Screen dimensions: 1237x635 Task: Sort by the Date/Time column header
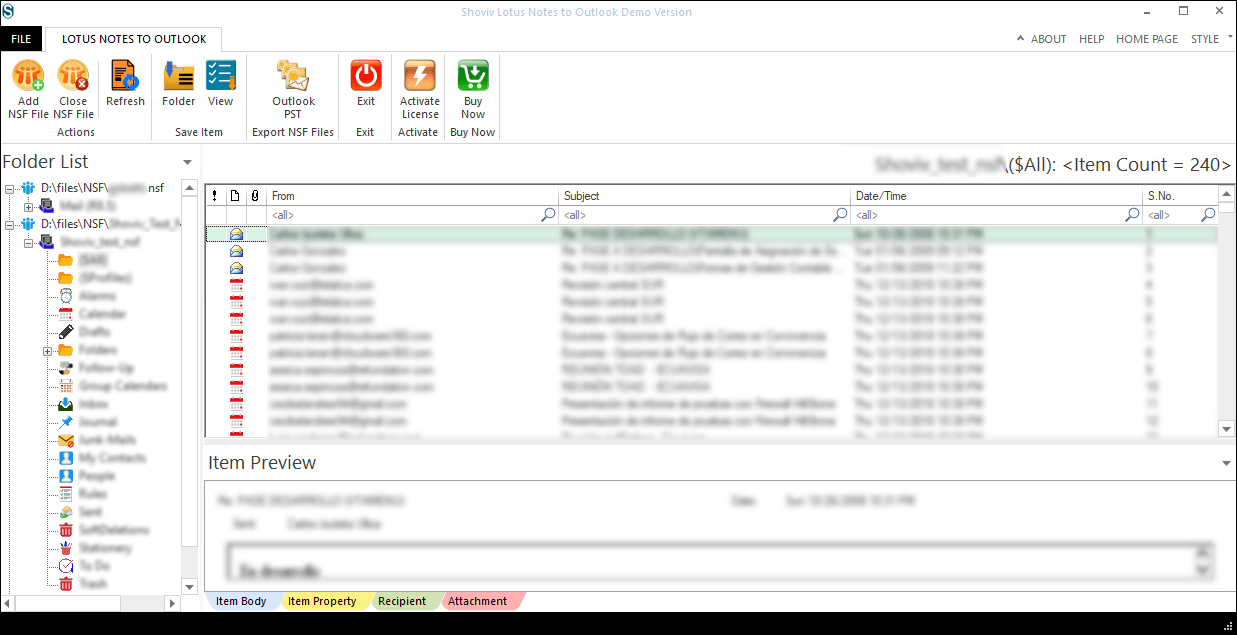pyautogui.click(x=997, y=196)
